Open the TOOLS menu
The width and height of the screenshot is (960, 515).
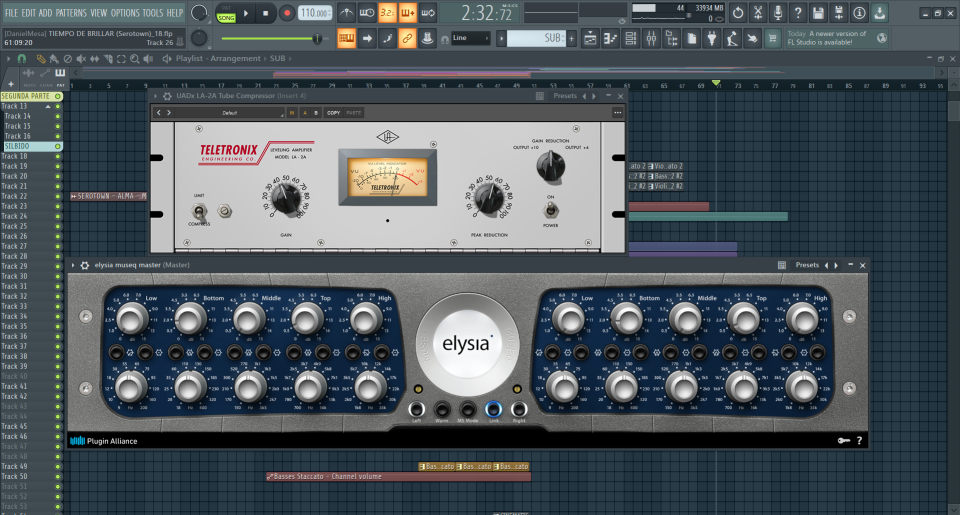tap(152, 12)
